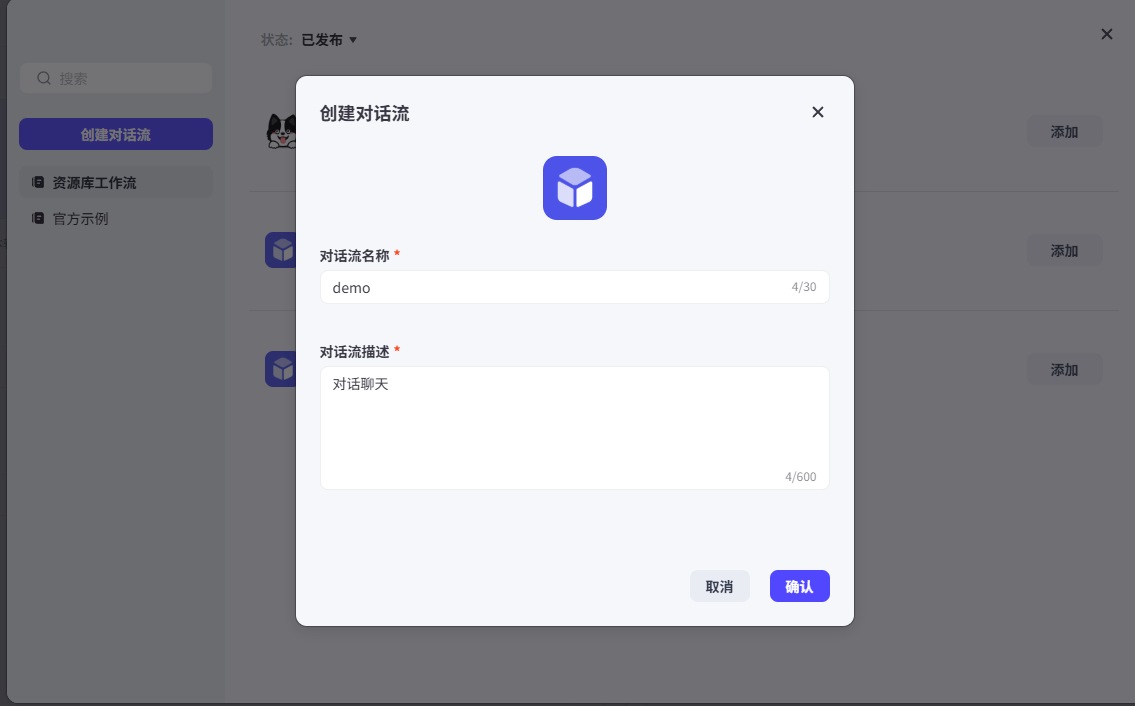Click the magnifier search icon
The height and width of the screenshot is (706, 1135).
pyautogui.click(x=44, y=78)
